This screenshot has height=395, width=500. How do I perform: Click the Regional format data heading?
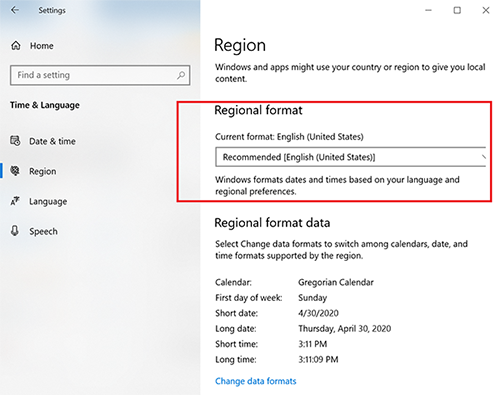point(272,223)
